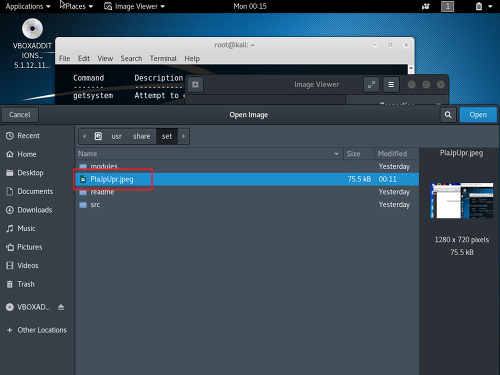
Task: Click the blue Open button
Action: 478,115
